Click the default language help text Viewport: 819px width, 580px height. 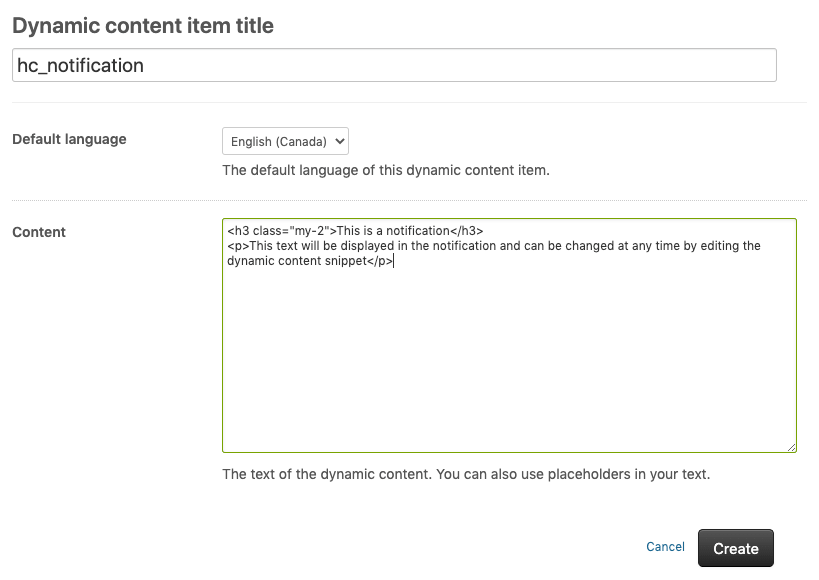pyautogui.click(x=385, y=170)
